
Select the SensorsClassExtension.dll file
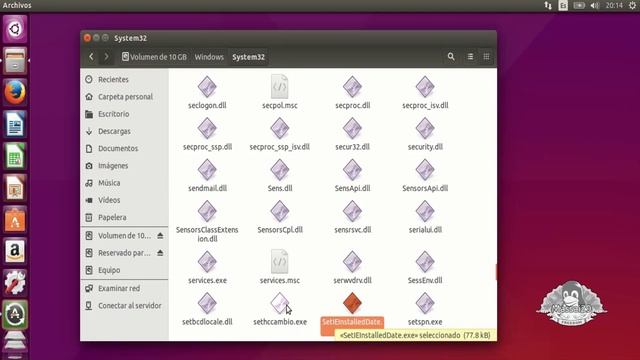(207, 221)
